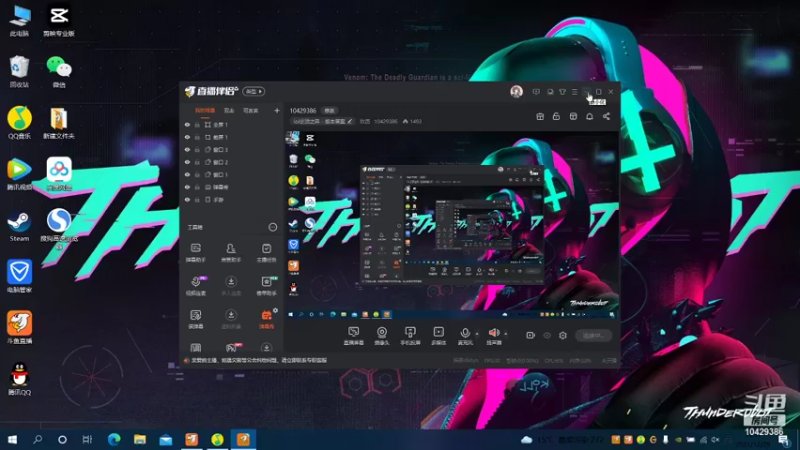
Task: Open the Mail app from the taskbar
Action: tap(166, 439)
